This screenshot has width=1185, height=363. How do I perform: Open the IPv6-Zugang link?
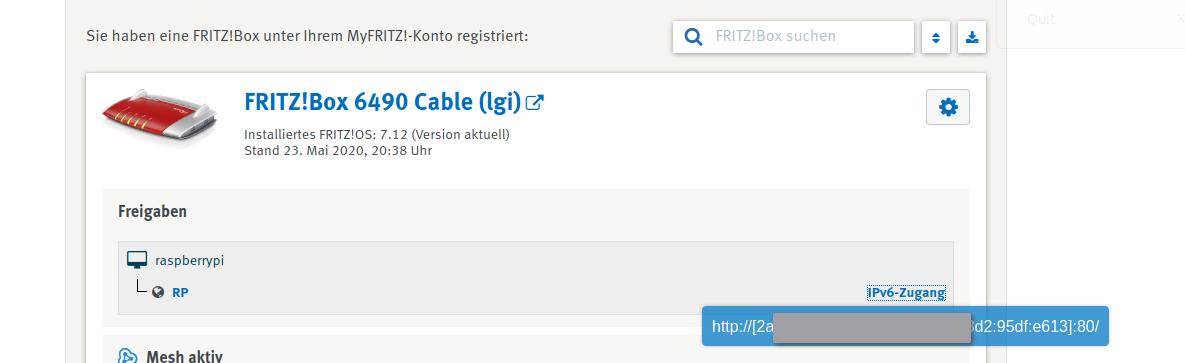pos(906,293)
